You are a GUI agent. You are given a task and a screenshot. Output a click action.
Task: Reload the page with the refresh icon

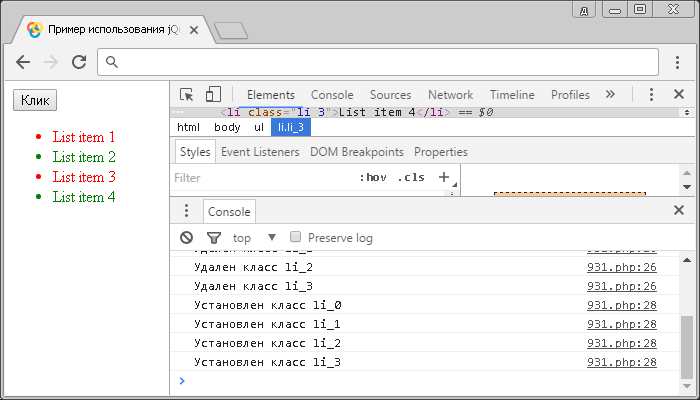pyautogui.click(x=79, y=62)
